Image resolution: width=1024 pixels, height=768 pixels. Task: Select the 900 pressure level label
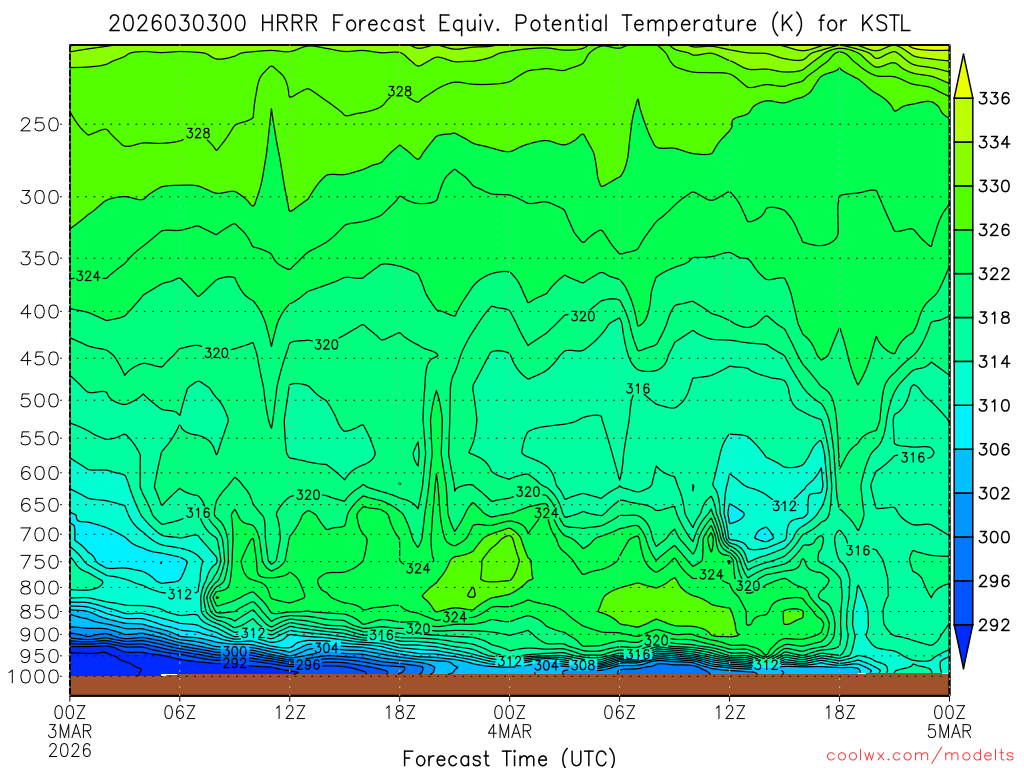(x=40, y=634)
